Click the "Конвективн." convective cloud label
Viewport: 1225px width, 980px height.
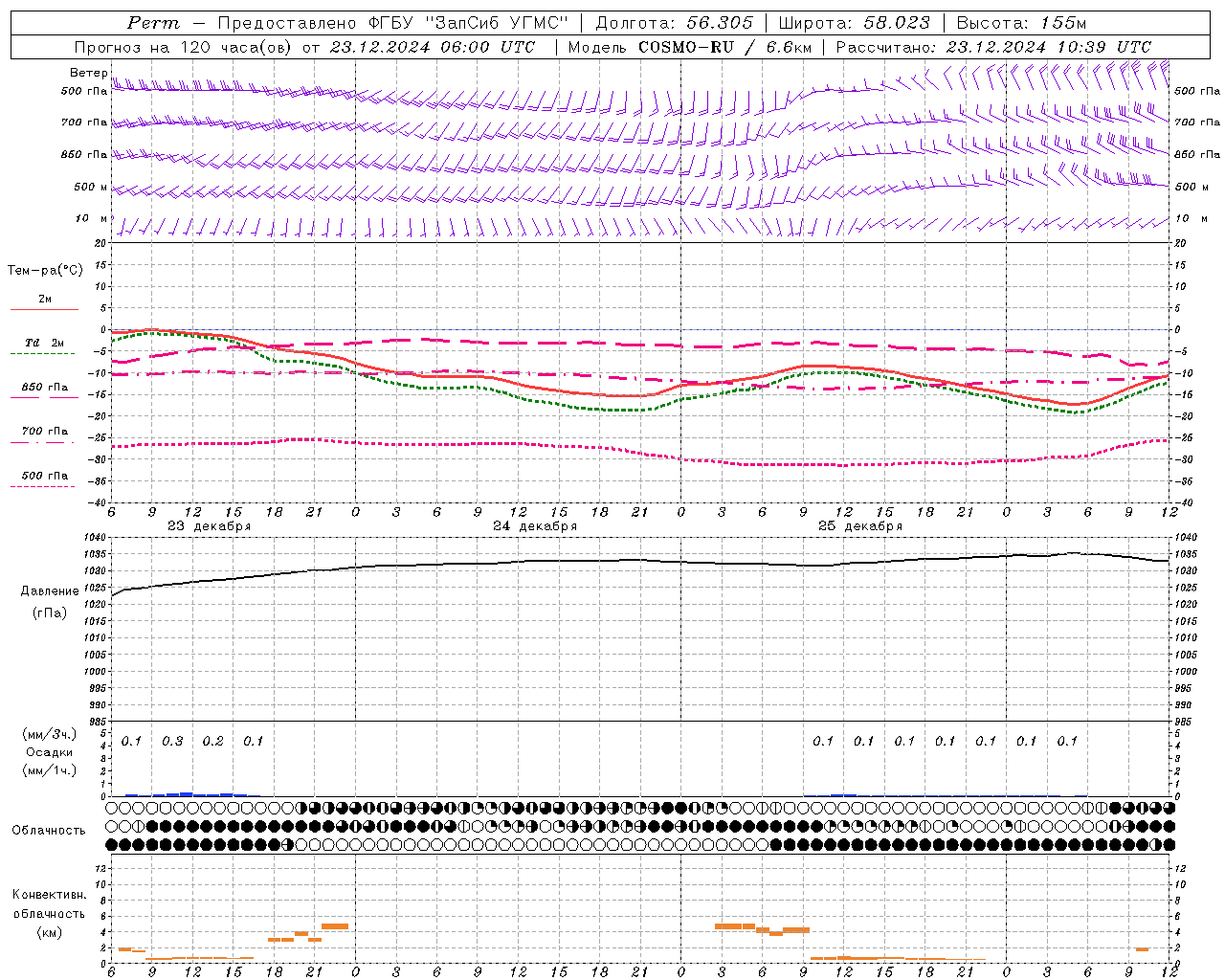tap(49, 895)
